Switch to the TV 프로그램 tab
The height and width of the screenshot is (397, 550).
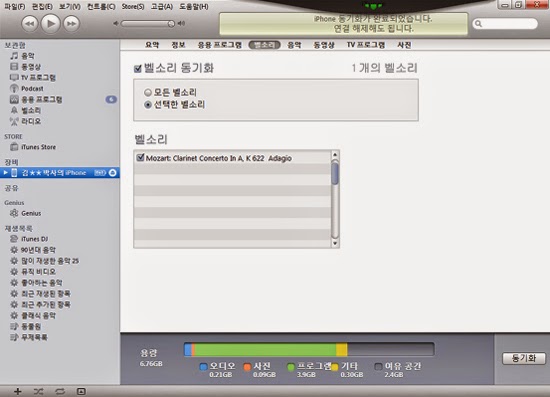366,45
